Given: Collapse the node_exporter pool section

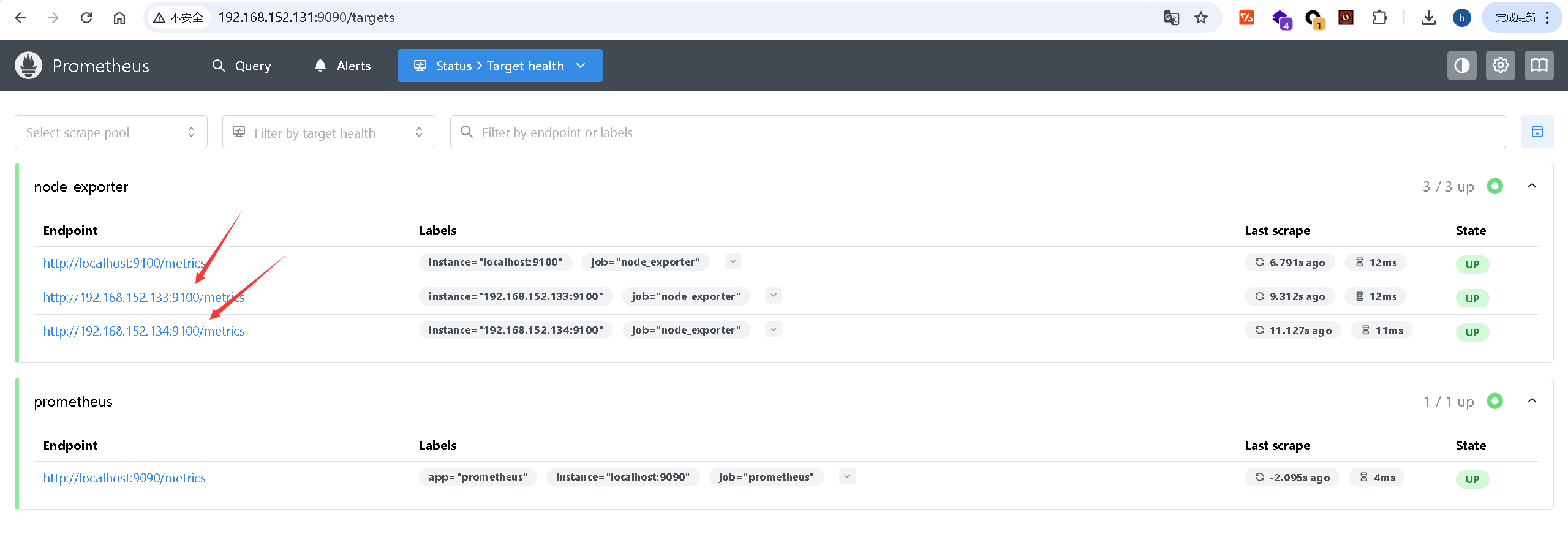Looking at the screenshot, I should click(1532, 186).
